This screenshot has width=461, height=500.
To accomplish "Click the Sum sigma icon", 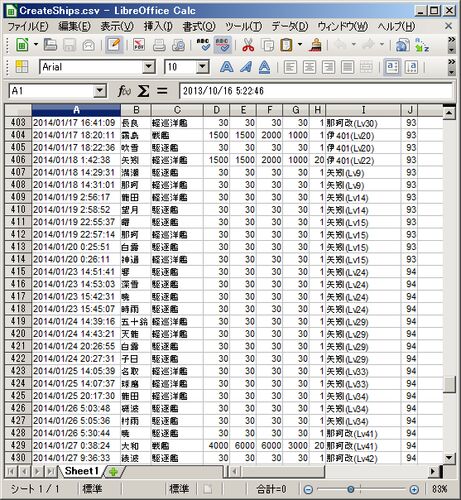I will 143,91.
